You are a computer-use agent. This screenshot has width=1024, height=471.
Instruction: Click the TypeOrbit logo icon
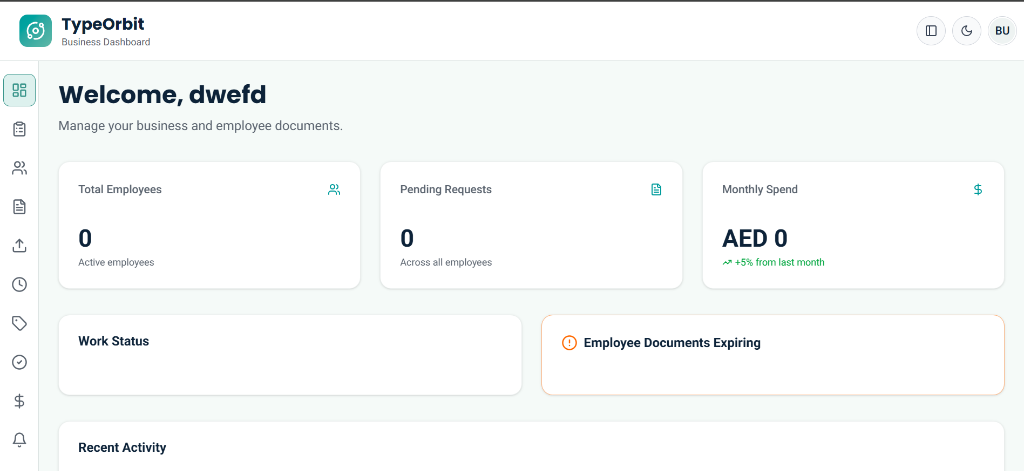pos(35,31)
